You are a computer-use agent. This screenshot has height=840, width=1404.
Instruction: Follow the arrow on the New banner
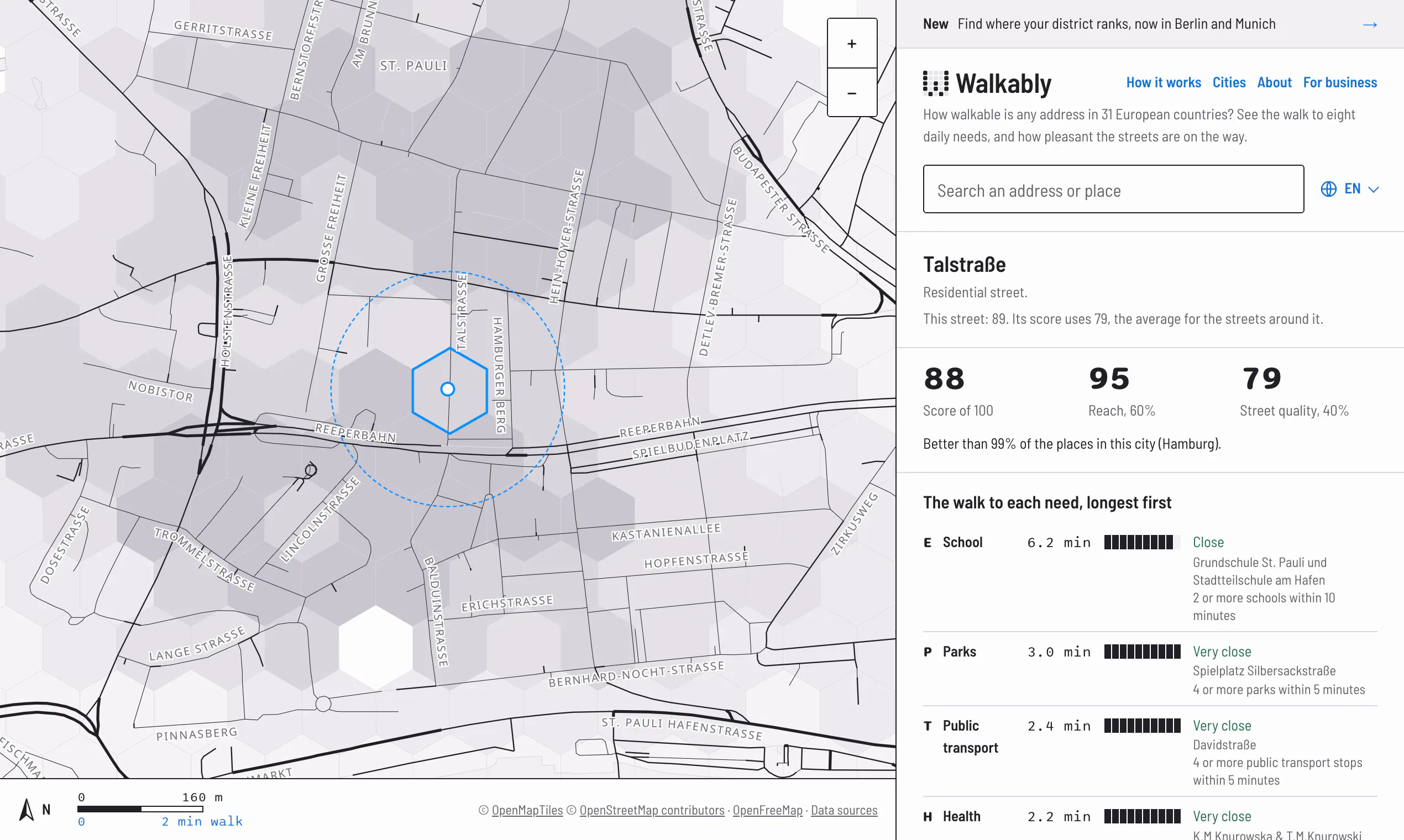click(x=1370, y=24)
